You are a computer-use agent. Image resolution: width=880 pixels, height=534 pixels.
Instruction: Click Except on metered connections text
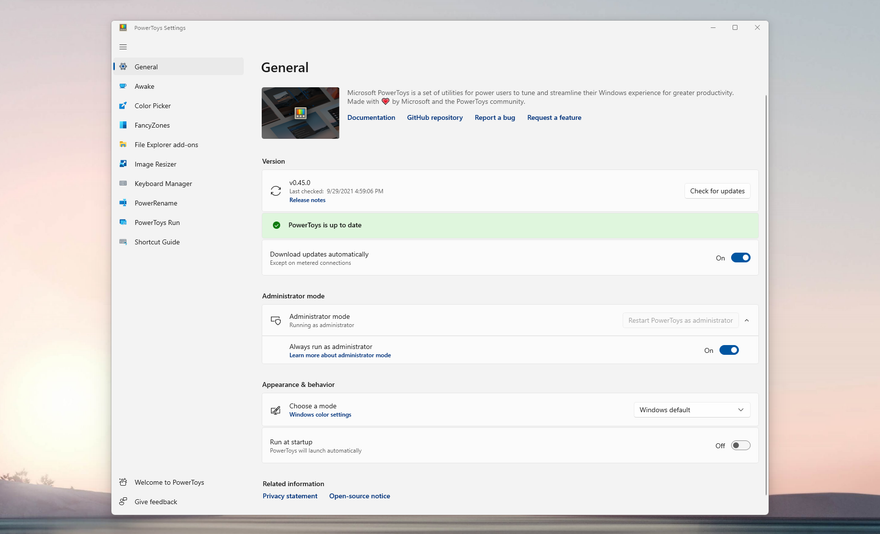(310, 263)
